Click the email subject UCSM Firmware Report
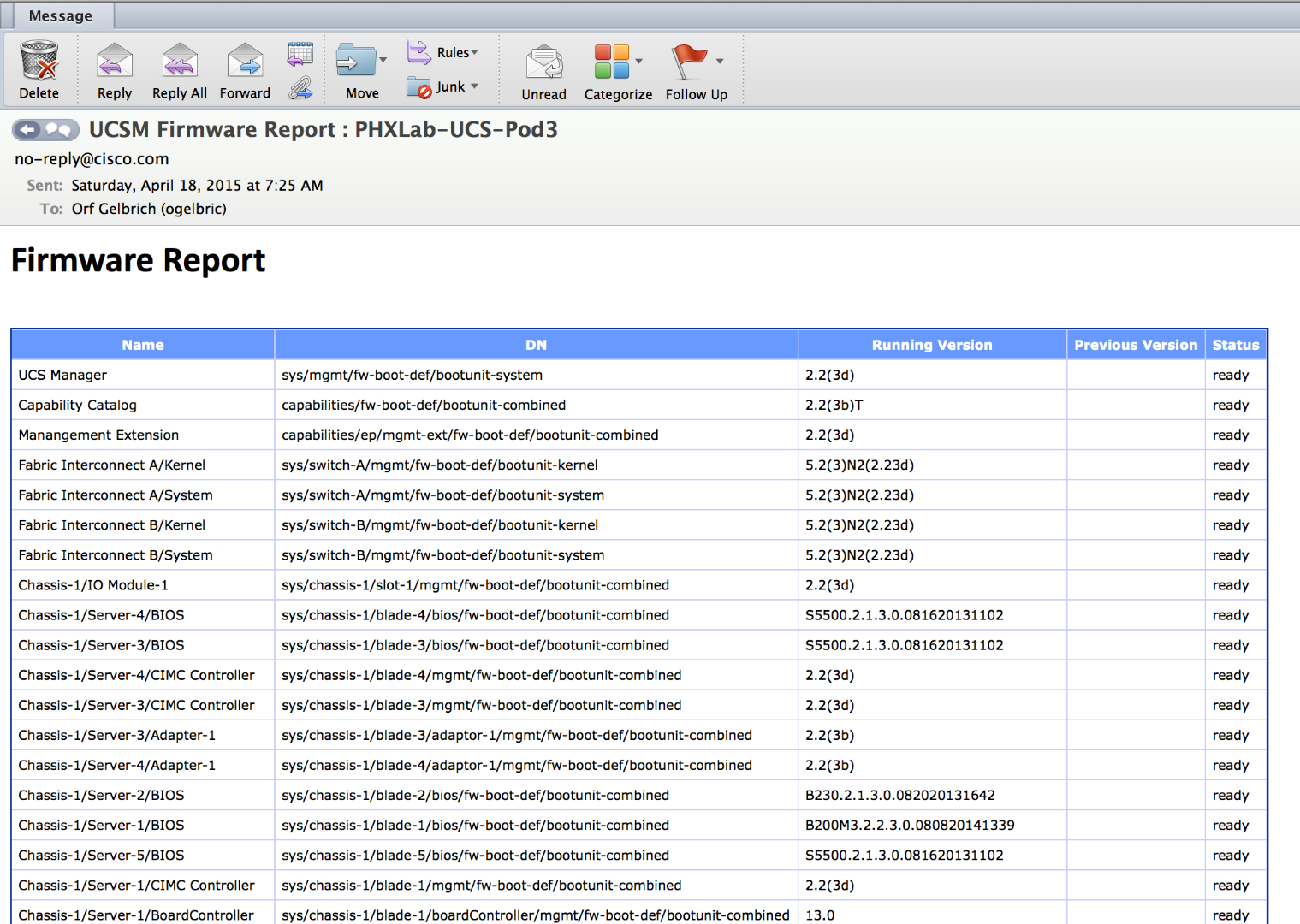This screenshot has height=924, width=1300. (x=324, y=129)
